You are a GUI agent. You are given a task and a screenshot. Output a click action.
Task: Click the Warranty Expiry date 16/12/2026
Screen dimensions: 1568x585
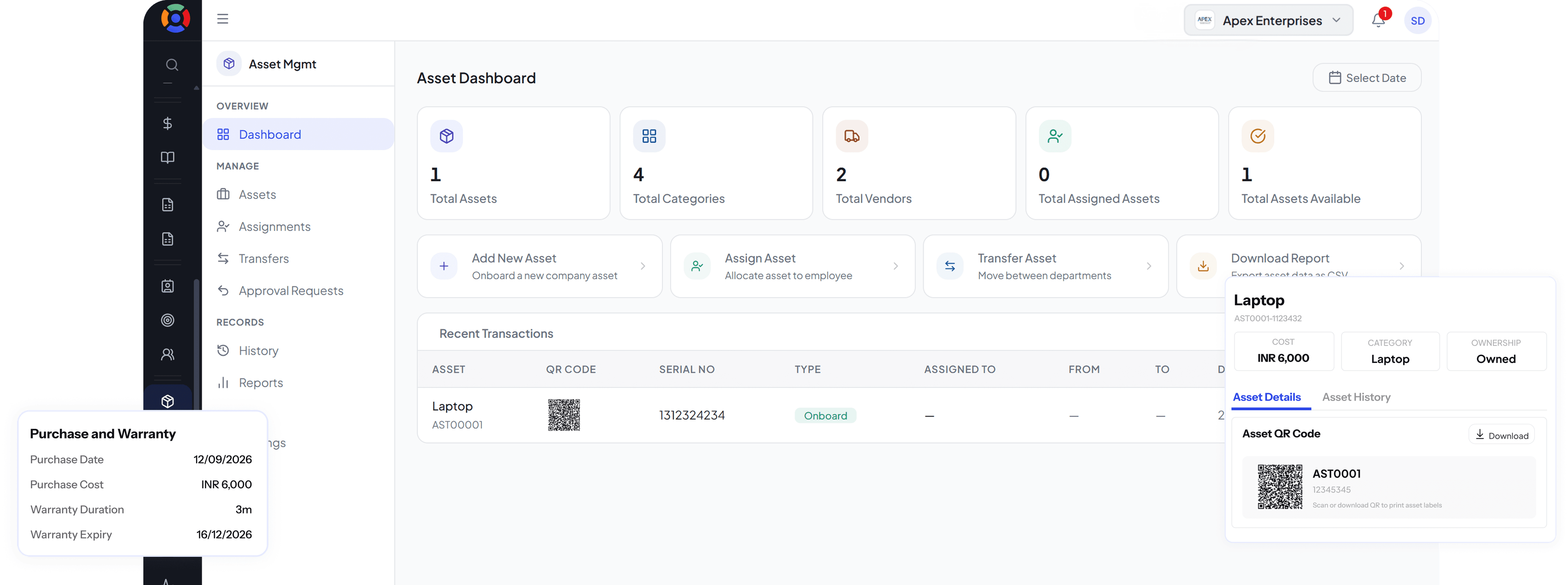click(224, 534)
